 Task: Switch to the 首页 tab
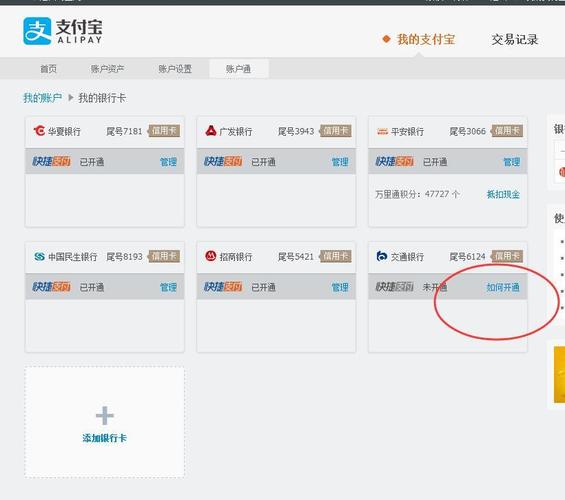point(48,68)
